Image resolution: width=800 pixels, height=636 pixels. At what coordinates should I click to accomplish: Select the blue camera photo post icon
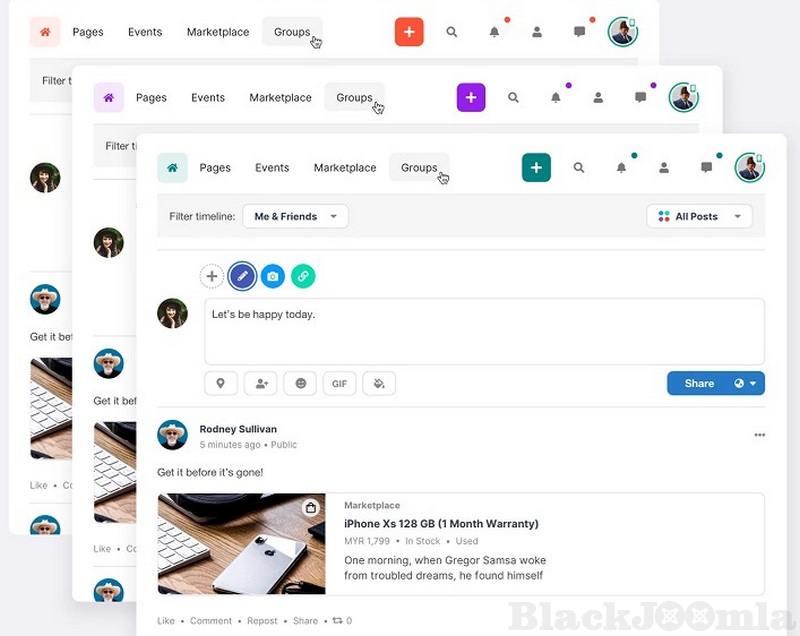(272, 276)
